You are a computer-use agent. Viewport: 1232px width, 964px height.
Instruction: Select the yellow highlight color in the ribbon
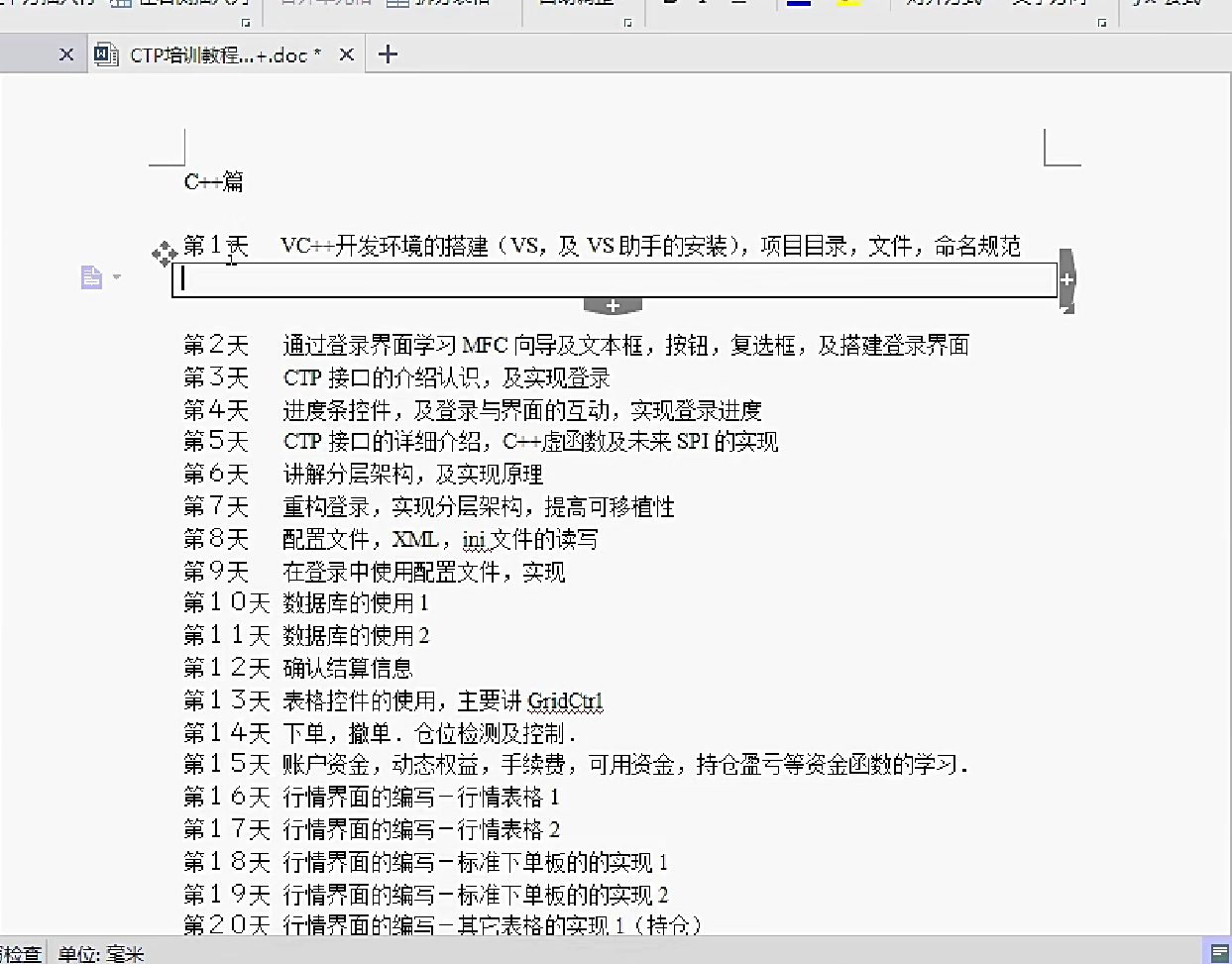tap(847, 4)
